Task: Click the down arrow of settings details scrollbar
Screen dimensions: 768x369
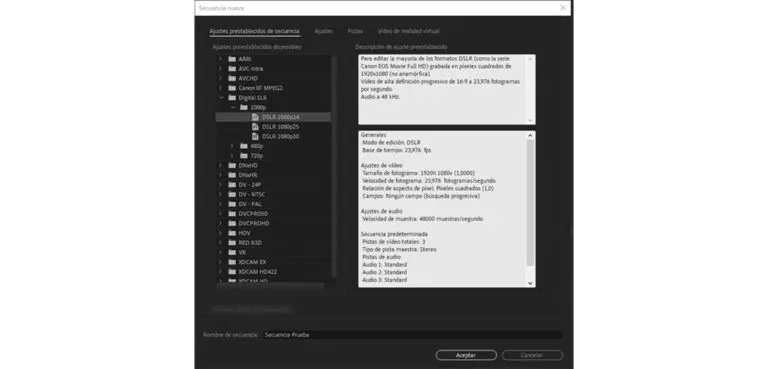Action: [x=530, y=283]
